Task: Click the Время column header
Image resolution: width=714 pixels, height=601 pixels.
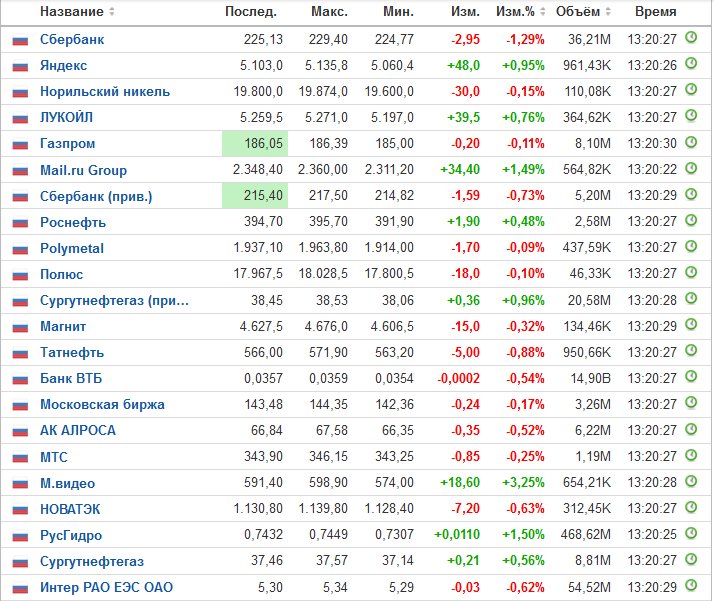Action: click(x=656, y=11)
